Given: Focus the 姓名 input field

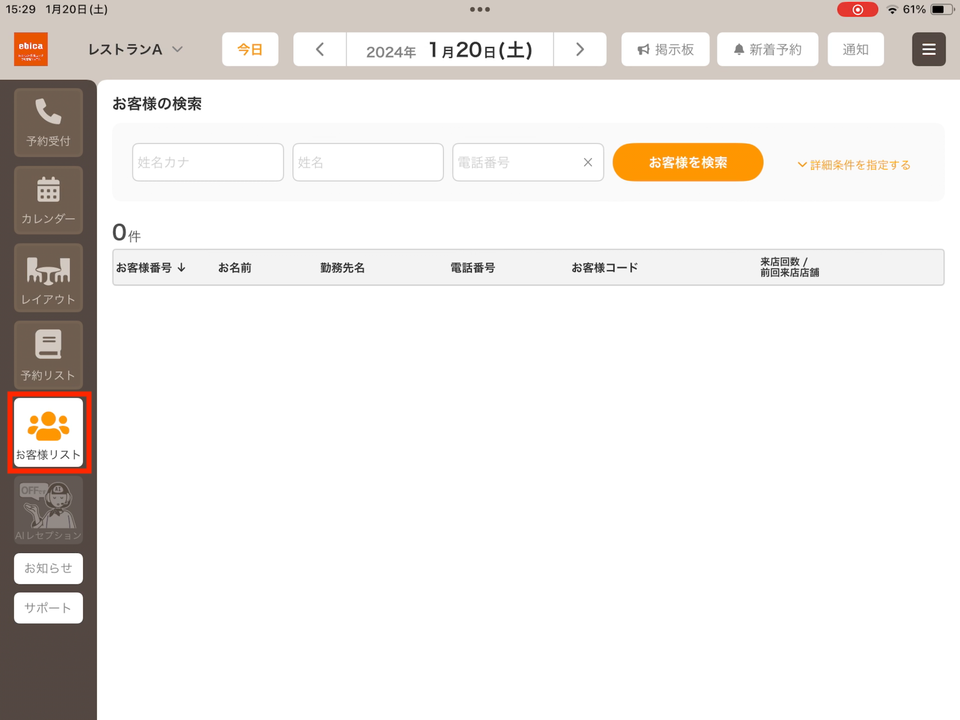Looking at the screenshot, I should coord(368,162).
